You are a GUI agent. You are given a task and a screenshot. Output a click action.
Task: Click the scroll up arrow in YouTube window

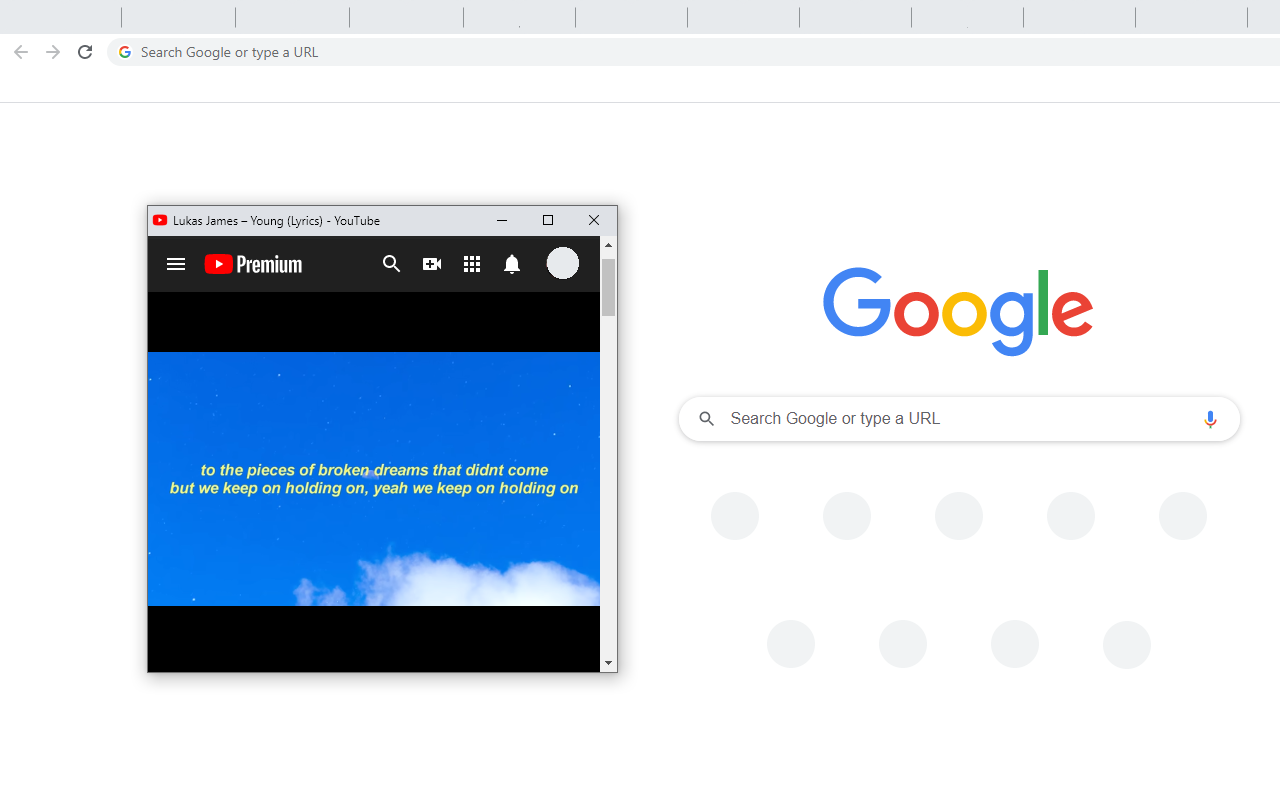608,245
